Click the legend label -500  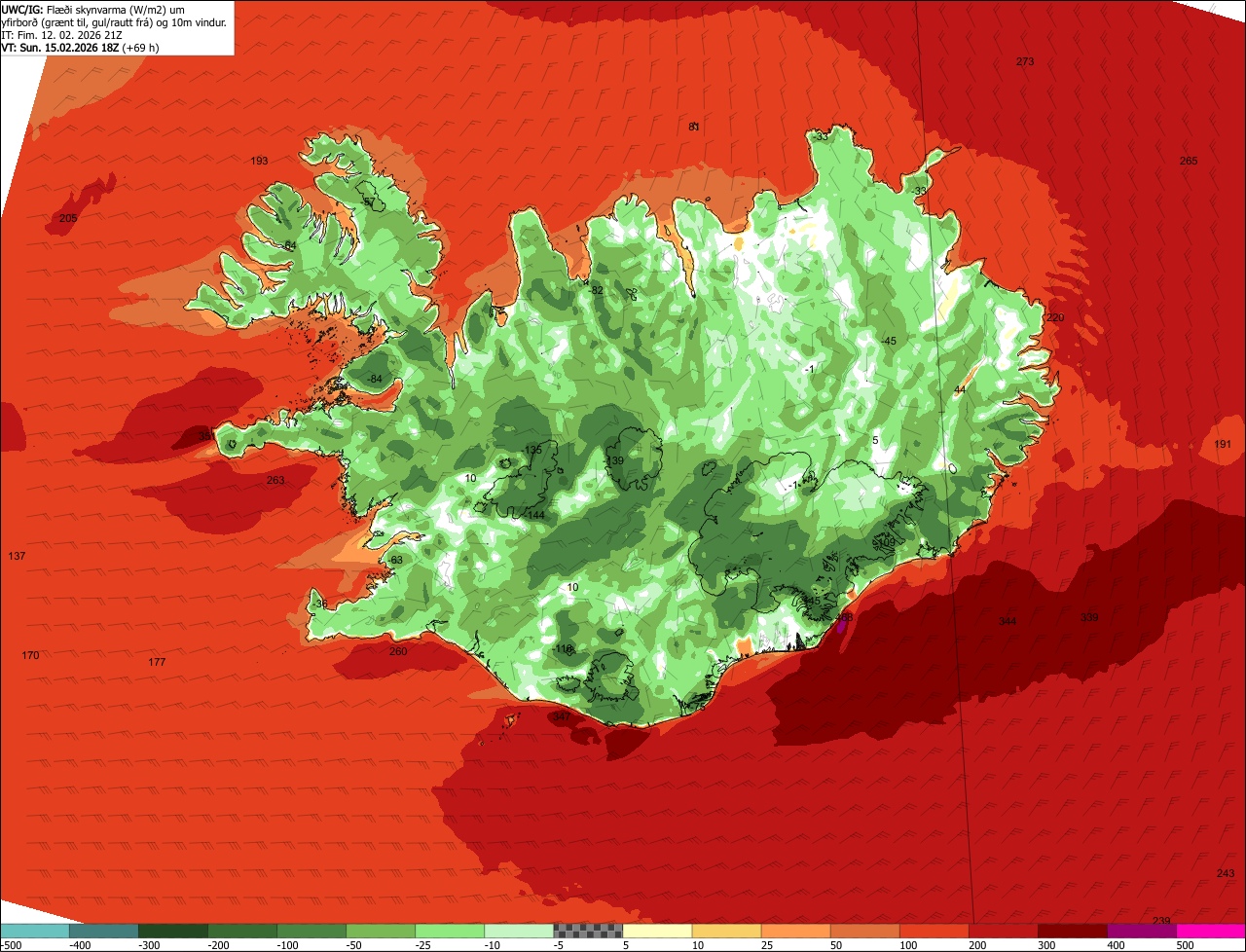coord(11,944)
